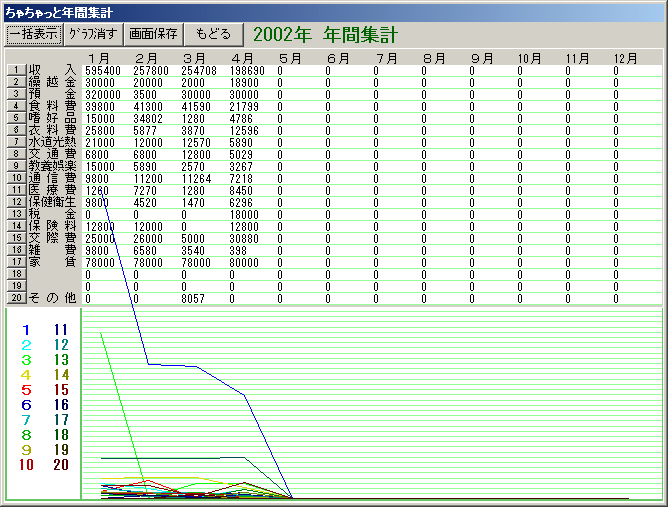The width and height of the screenshot is (668, 507).
Task: Click the April 雑費 value 398
Action: tap(238, 251)
